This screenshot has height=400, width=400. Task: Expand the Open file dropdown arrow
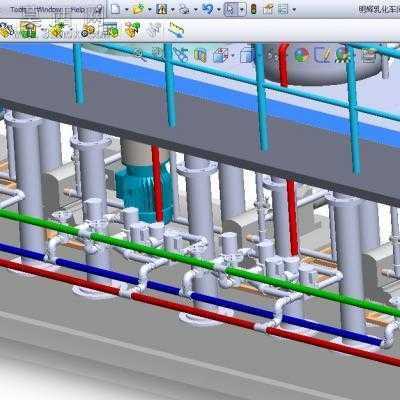[x=150, y=10]
